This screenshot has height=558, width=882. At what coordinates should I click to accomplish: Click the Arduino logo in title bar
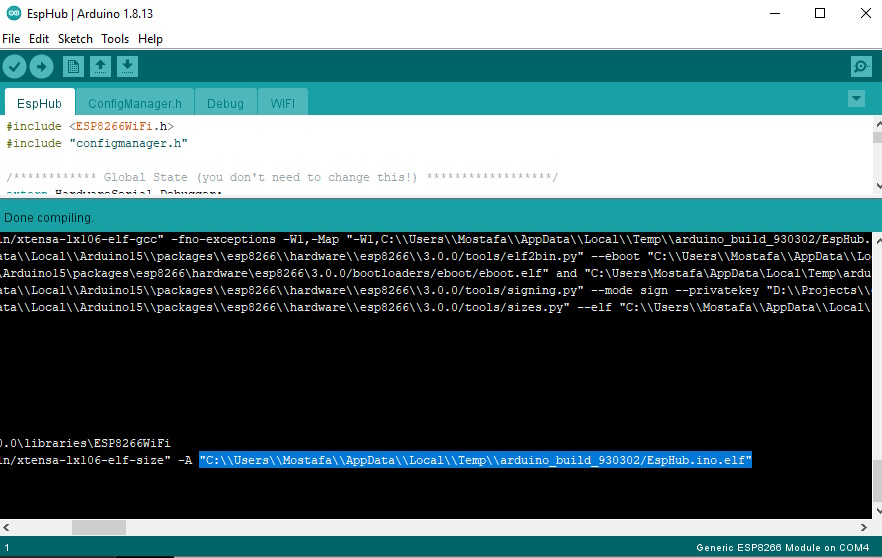14,13
